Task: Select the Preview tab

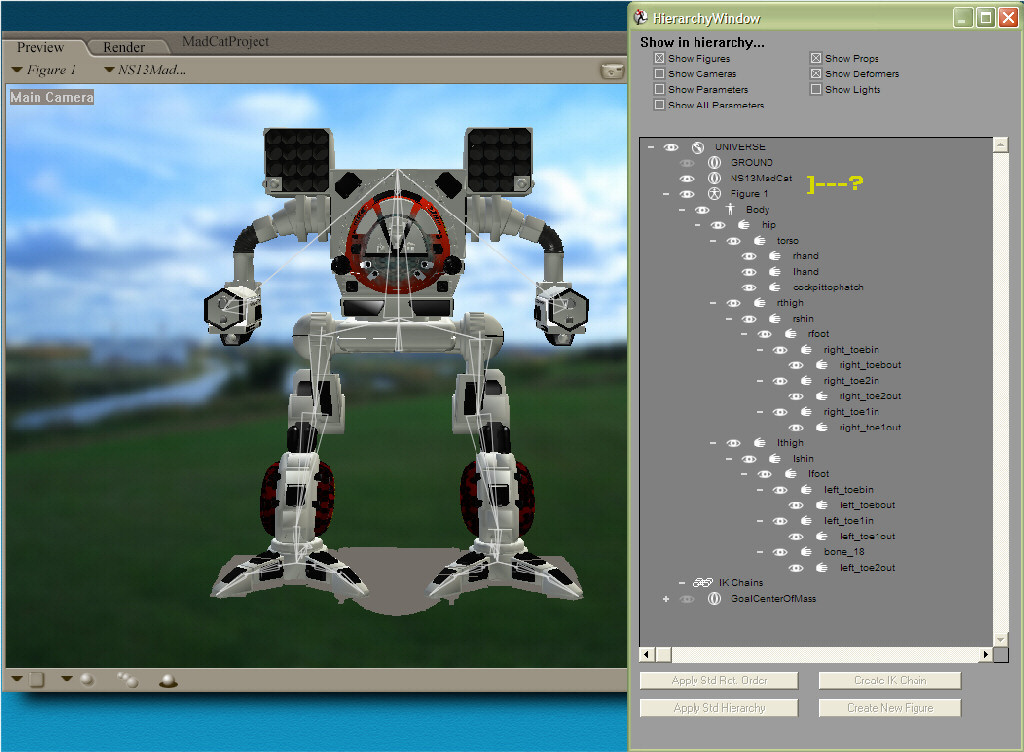Action: [x=41, y=47]
